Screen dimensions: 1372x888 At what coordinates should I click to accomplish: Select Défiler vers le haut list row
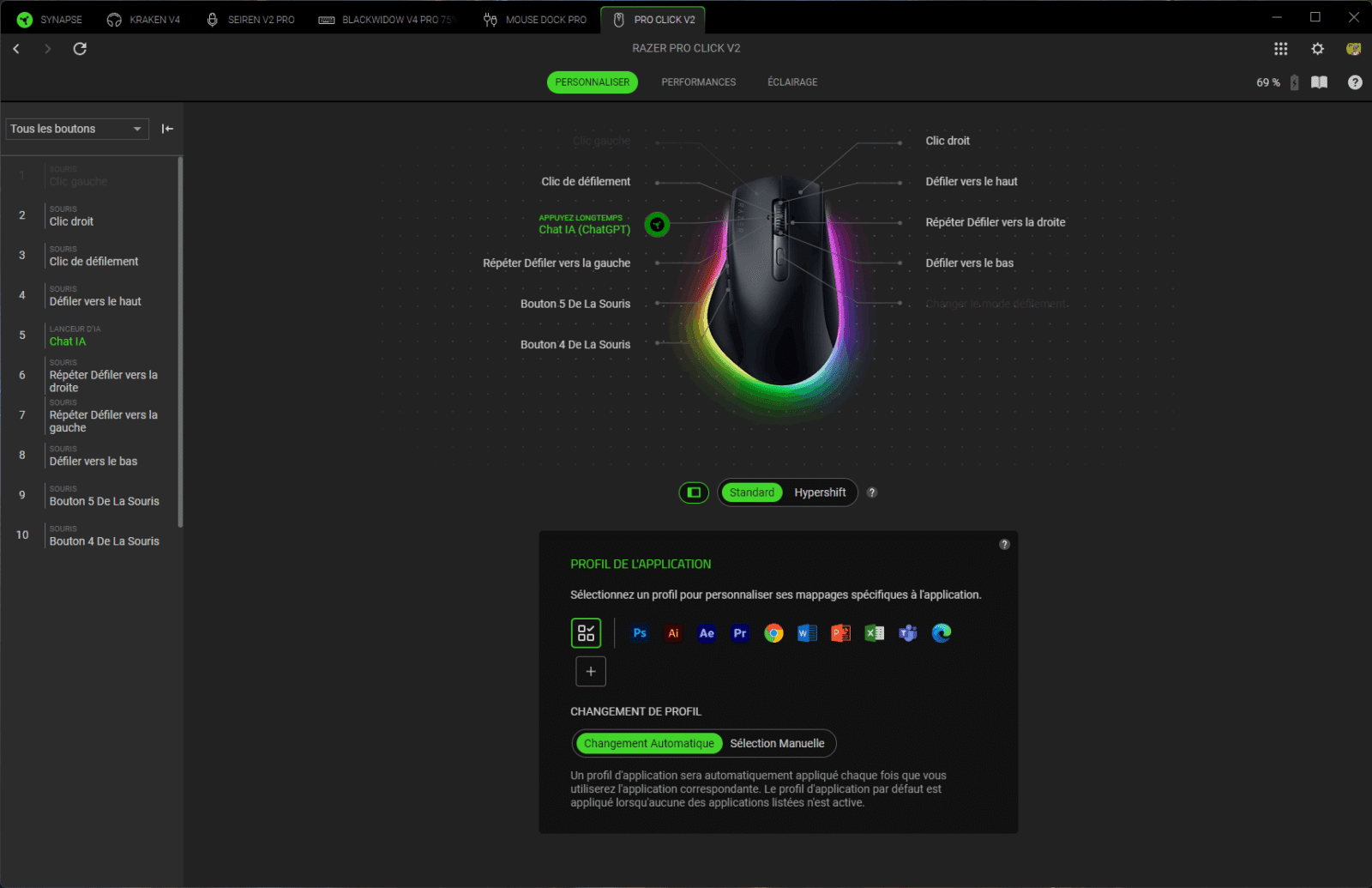coord(89,295)
